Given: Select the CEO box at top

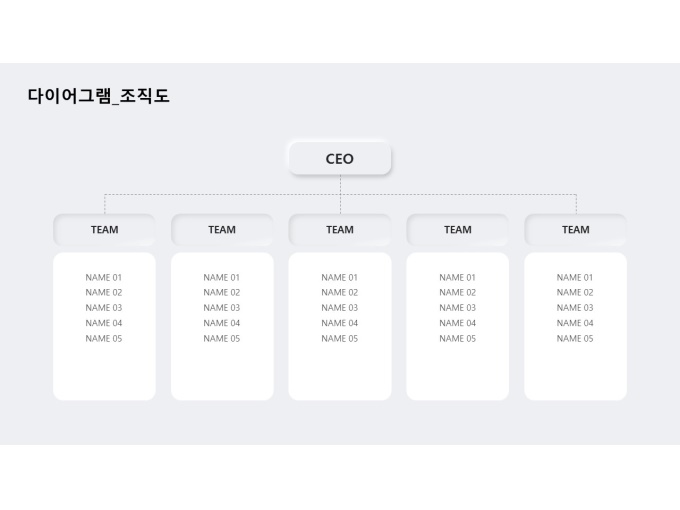Looking at the screenshot, I should (340, 158).
